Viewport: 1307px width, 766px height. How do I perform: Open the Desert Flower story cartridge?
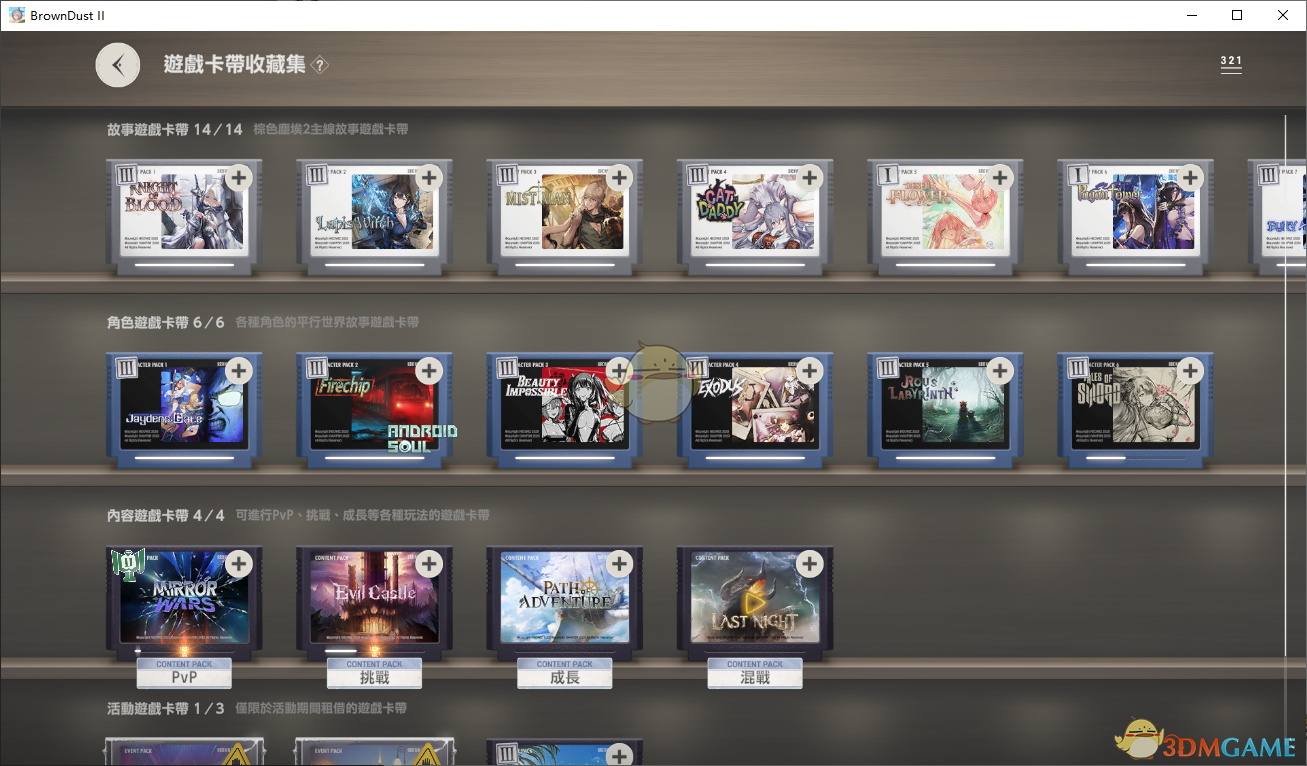point(945,216)
